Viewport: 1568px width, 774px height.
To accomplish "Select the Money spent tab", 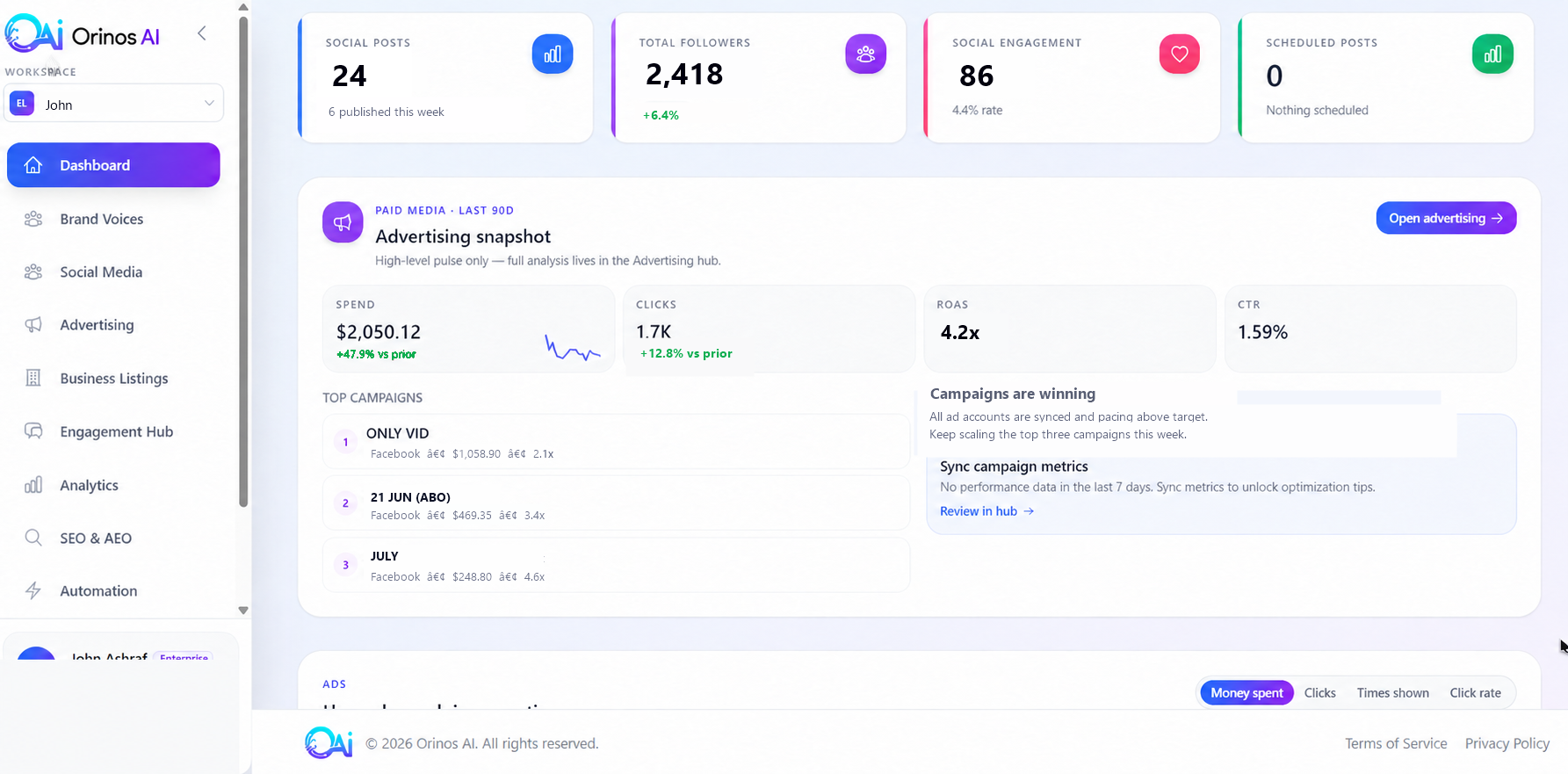I will 1246,692.
